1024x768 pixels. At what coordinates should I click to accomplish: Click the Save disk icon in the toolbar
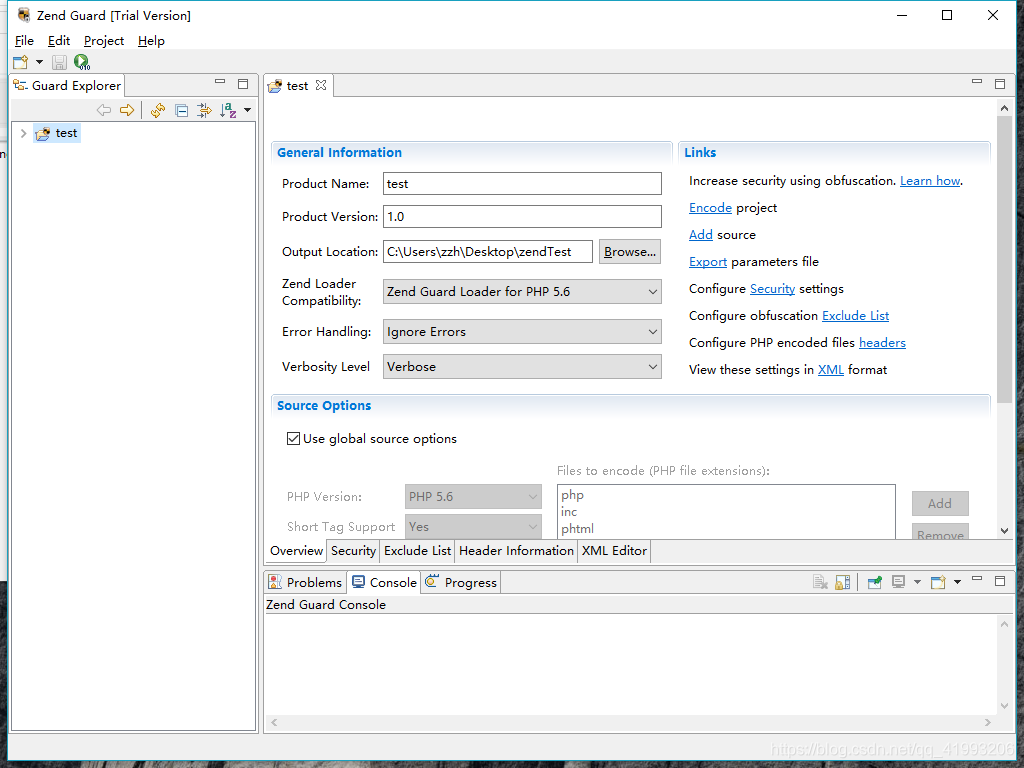[59, 62]
